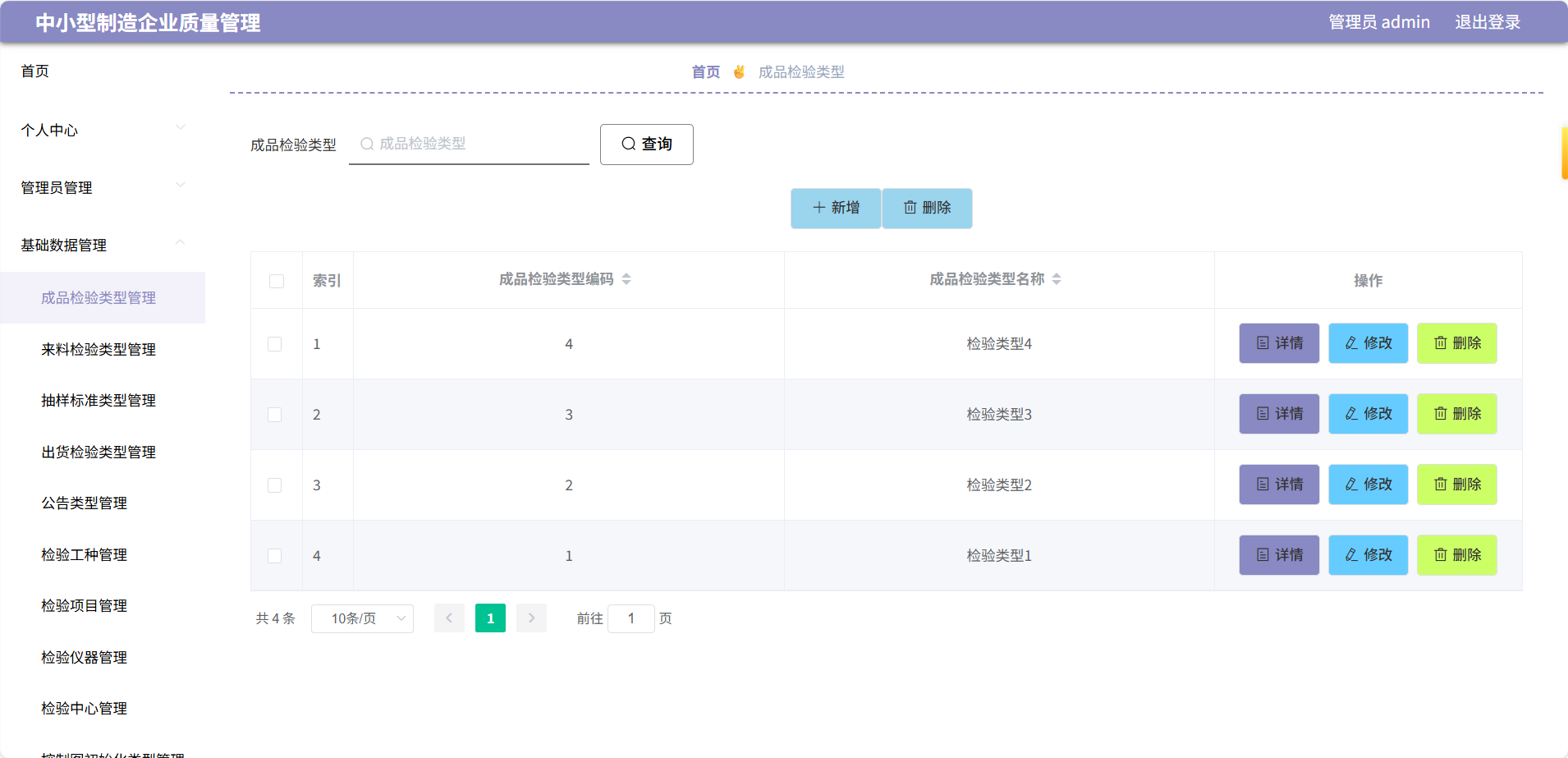
Task: Open 抽样标准类型管理 in the sidebar
Action: [99, 401]
